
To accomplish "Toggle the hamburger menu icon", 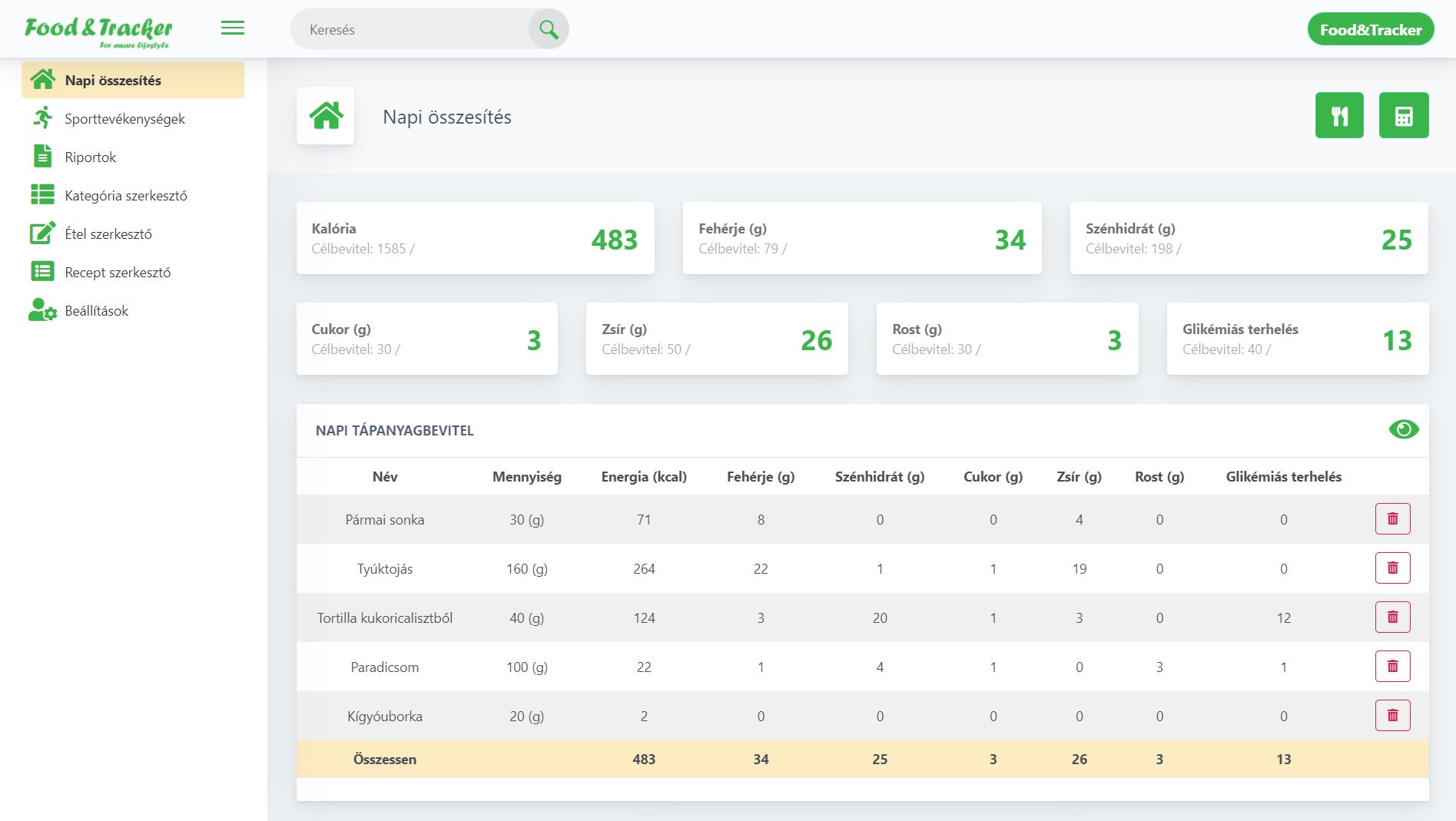I will [x=233, y=28].
